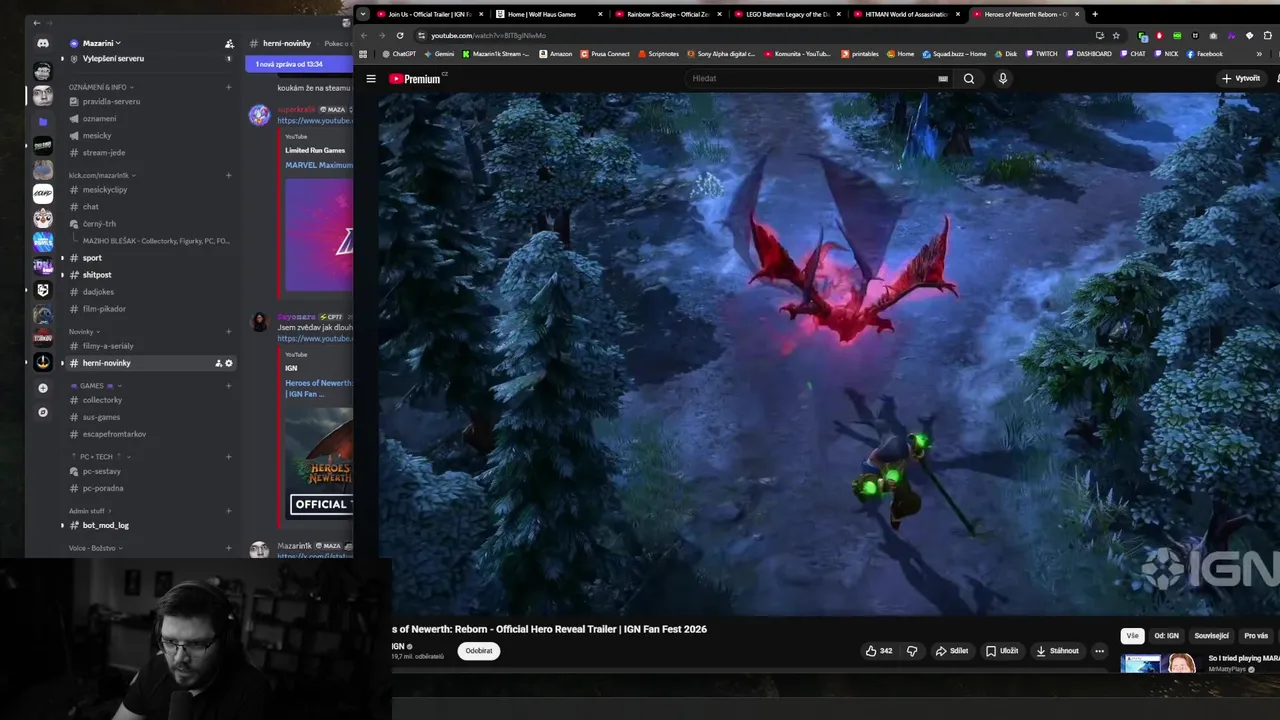Switch to HITMAN World of Assassination tab
This screenshot has width=1280, height=720.
pyautogui.click(x=905, y=14)
